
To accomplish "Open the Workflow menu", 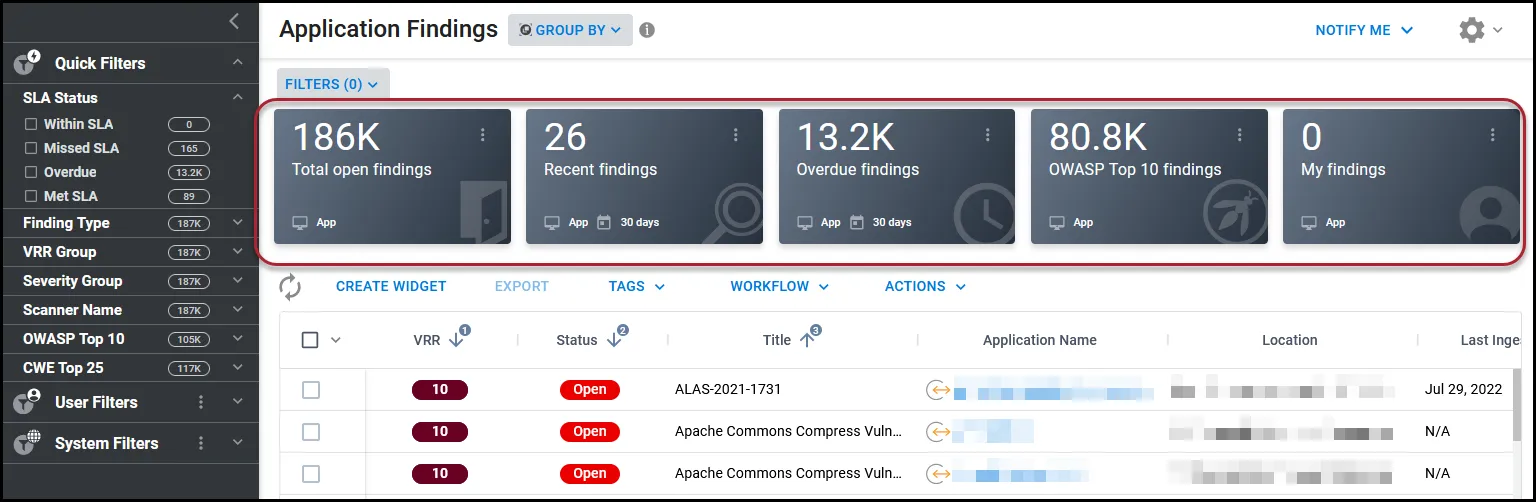I will click(779, 286).
